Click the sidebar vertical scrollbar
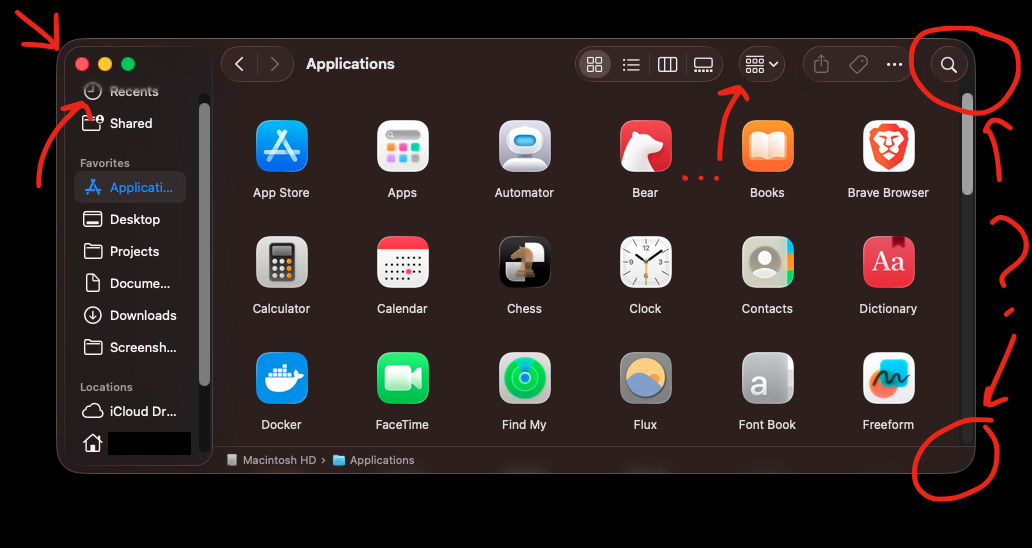The height and width of the screenshot is (548, 1032). pyautogui.click(x=204, y=243)
